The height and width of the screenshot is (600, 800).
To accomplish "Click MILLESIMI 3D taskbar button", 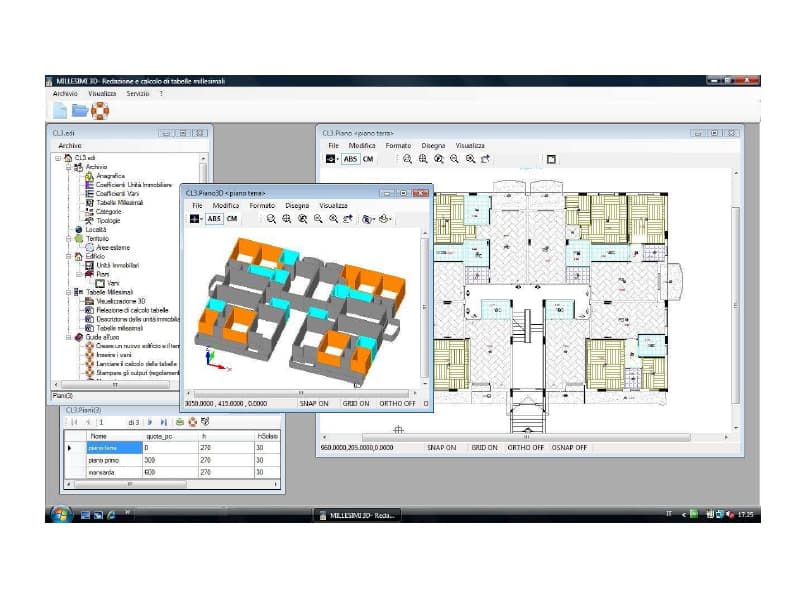I will coord(357,515).
